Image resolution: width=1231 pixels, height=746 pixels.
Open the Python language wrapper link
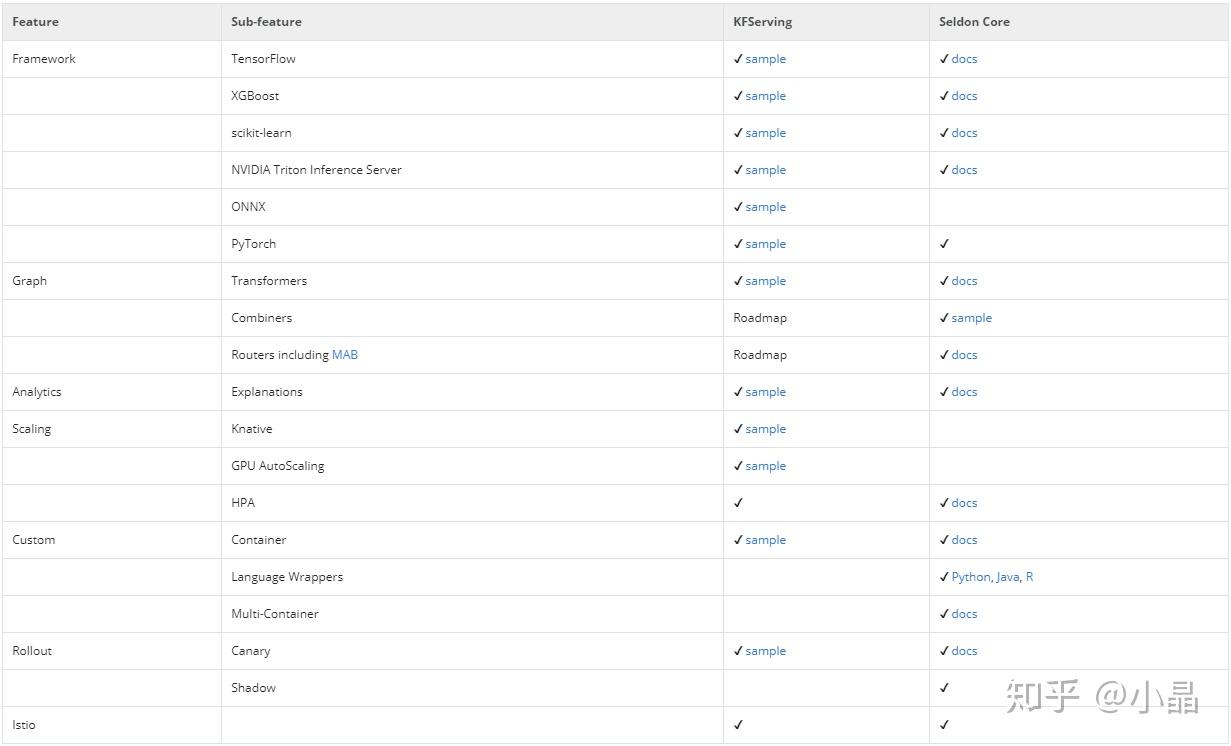pyautogui.click(x=970, y=577)
